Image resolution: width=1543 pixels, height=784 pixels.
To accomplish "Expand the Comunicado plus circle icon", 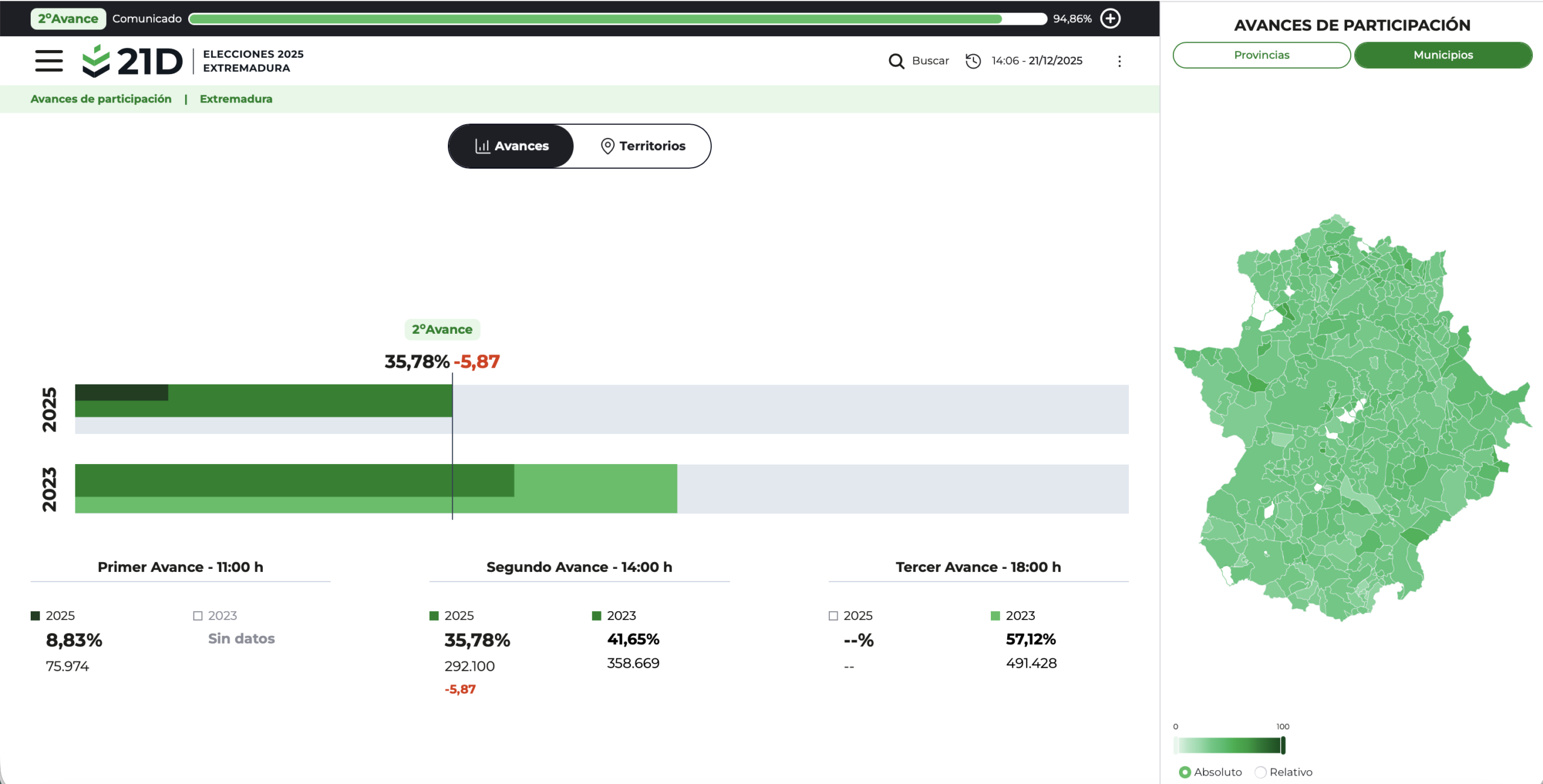I will point(1110,19).
